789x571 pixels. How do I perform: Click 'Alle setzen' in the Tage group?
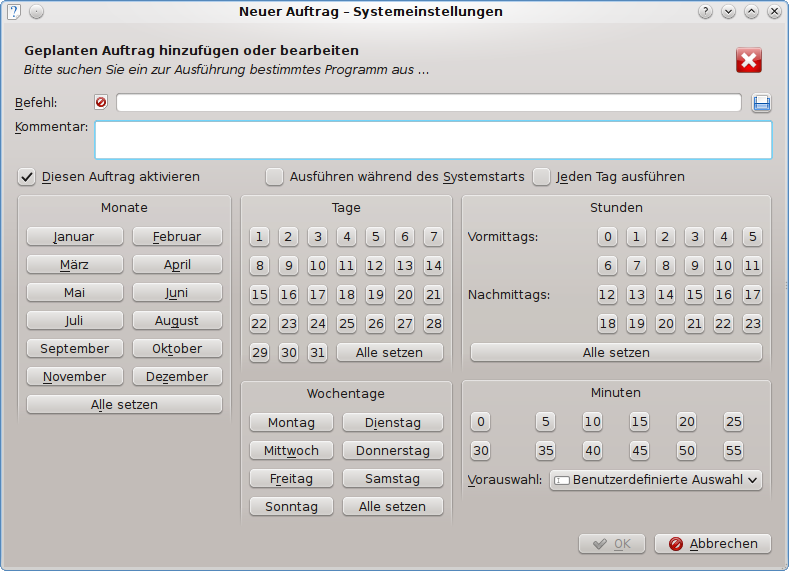(x=389, y=352)
